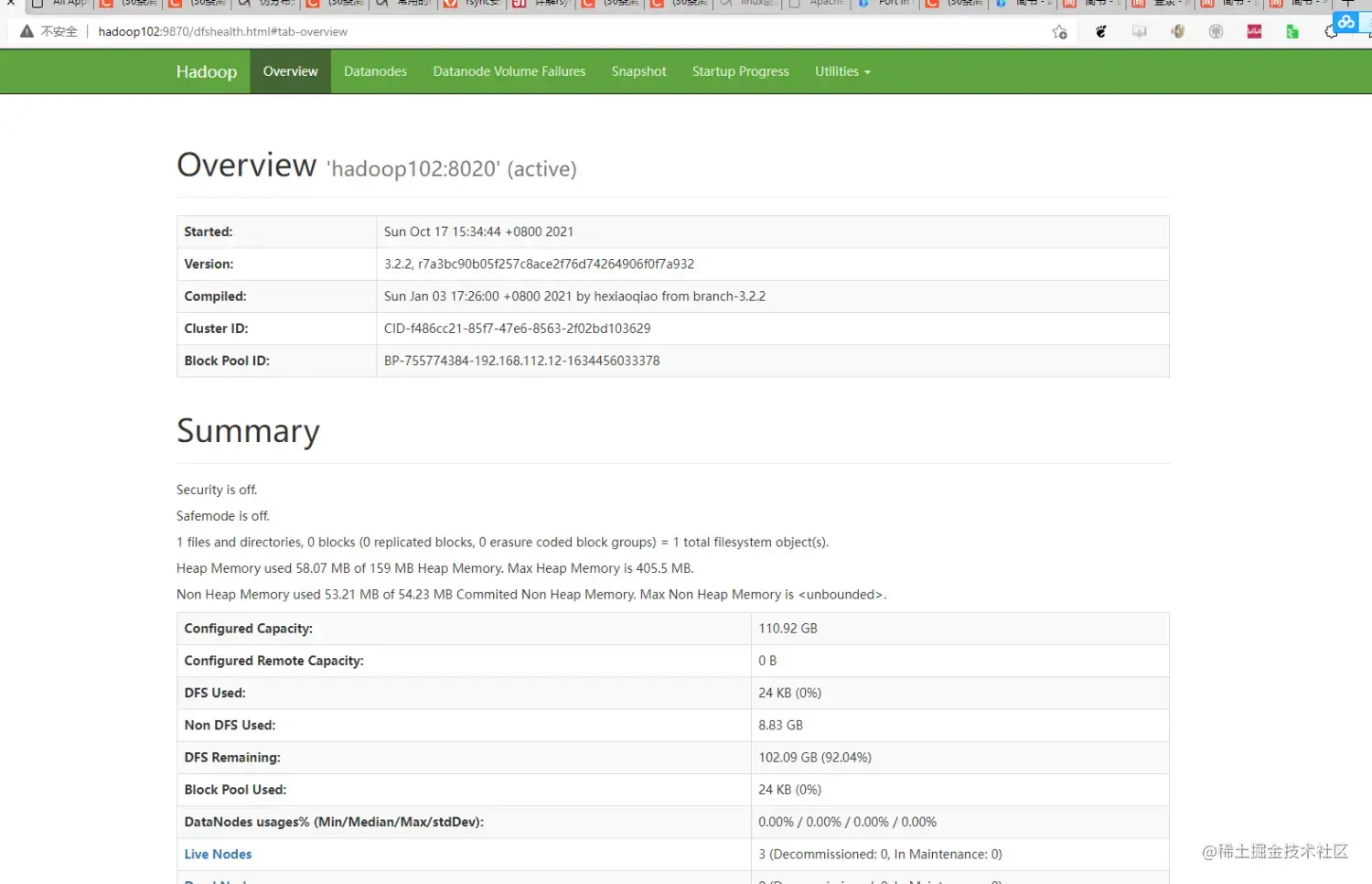Click the files and directories summary line

(x=502, y=542)
